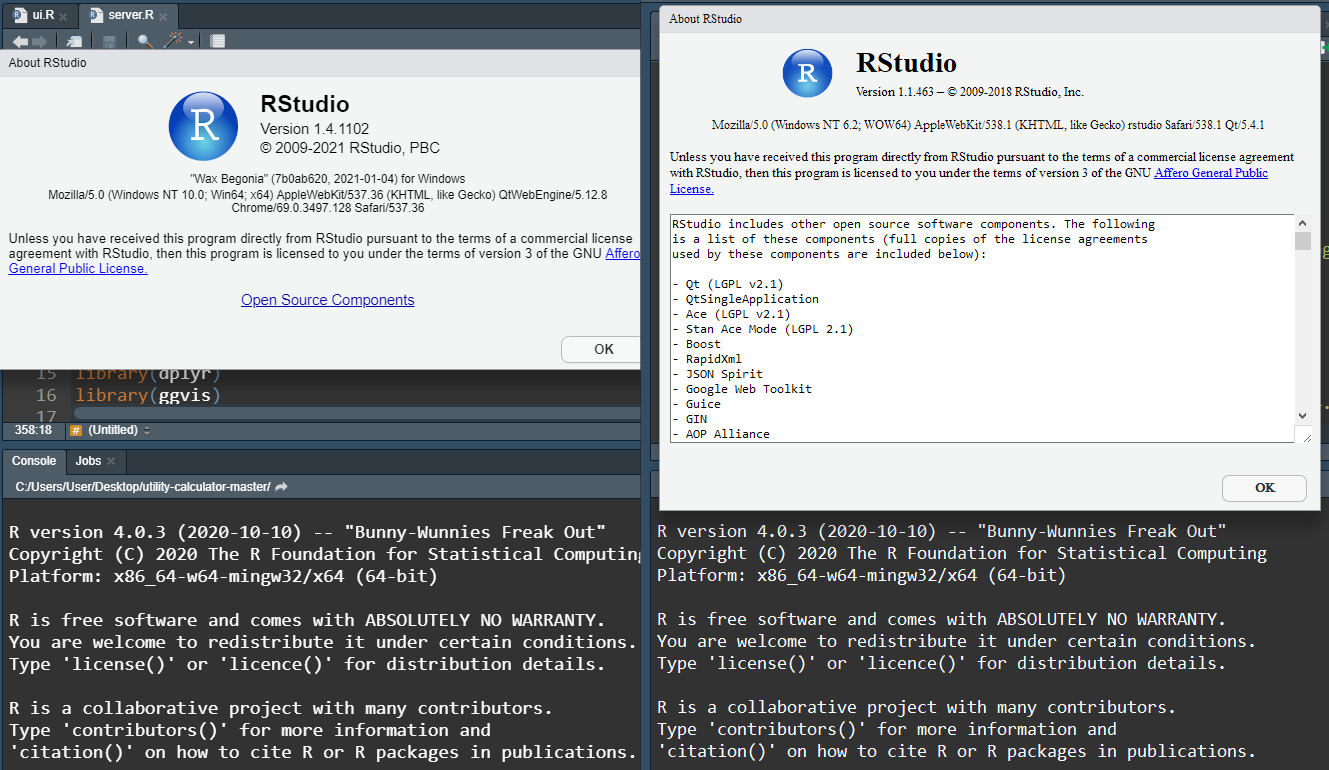Switch to the ui.R tab

39,15
